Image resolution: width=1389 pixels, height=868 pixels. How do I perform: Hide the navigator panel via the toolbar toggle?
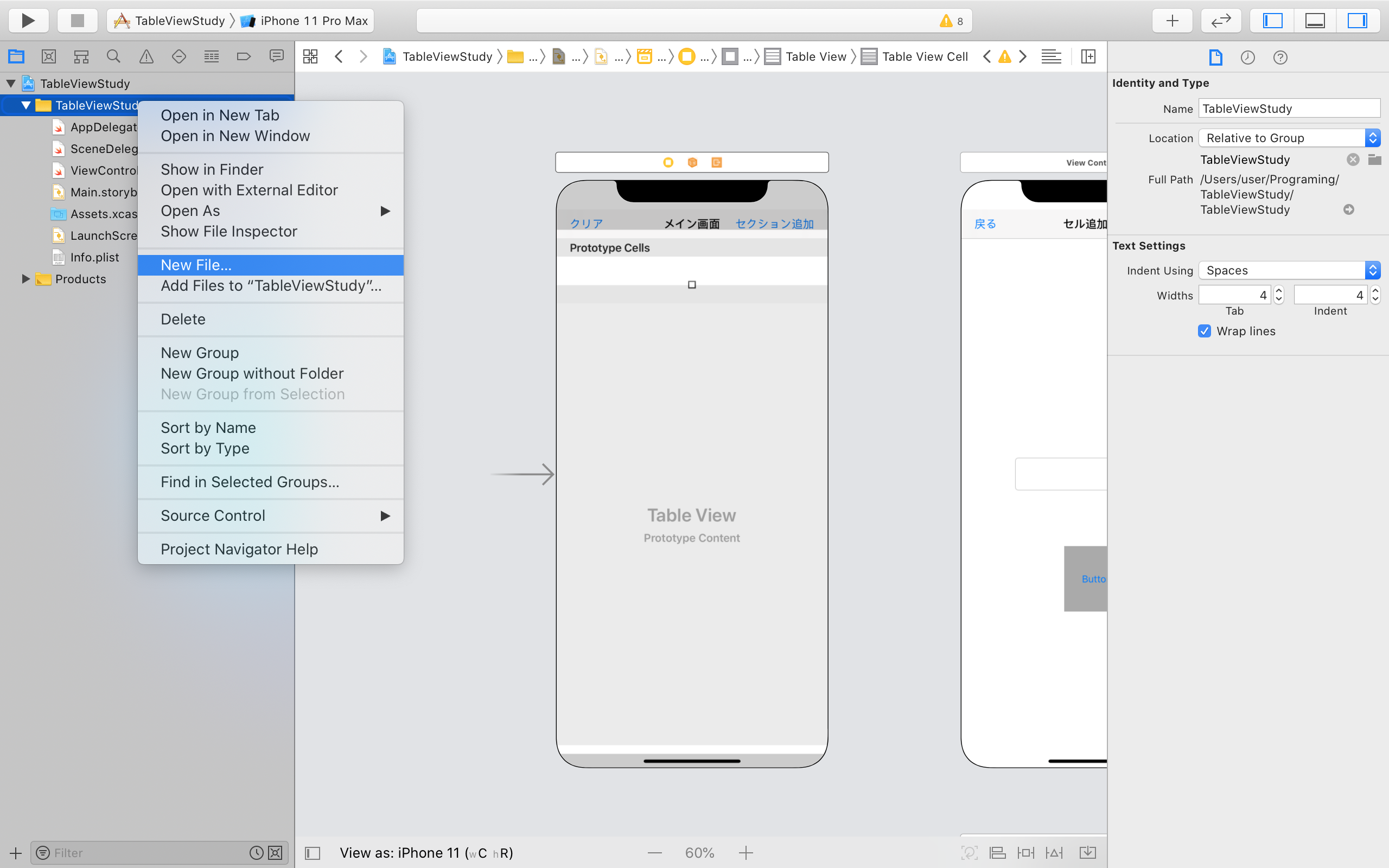coord(1272,21)
